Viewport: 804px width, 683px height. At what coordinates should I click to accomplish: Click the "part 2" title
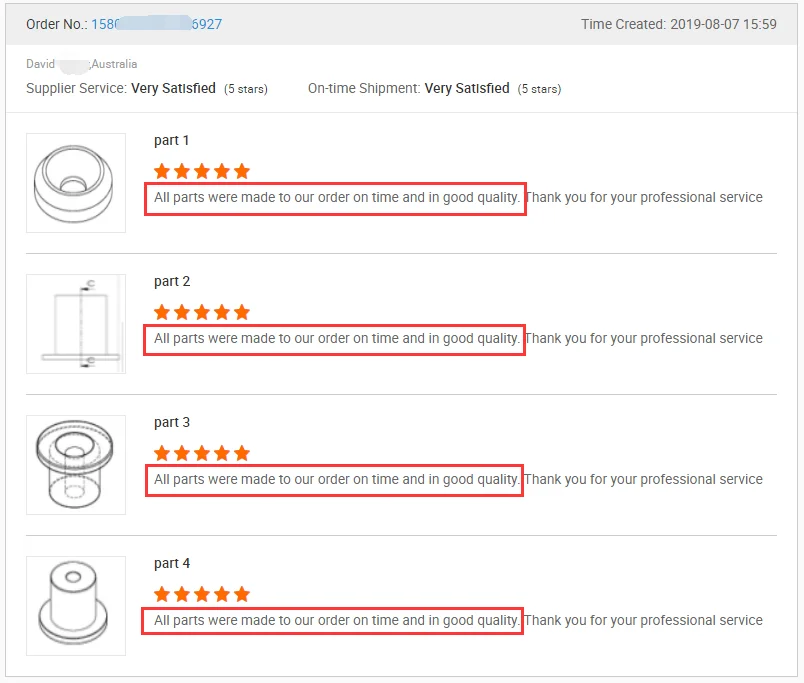tap(172, 282)
